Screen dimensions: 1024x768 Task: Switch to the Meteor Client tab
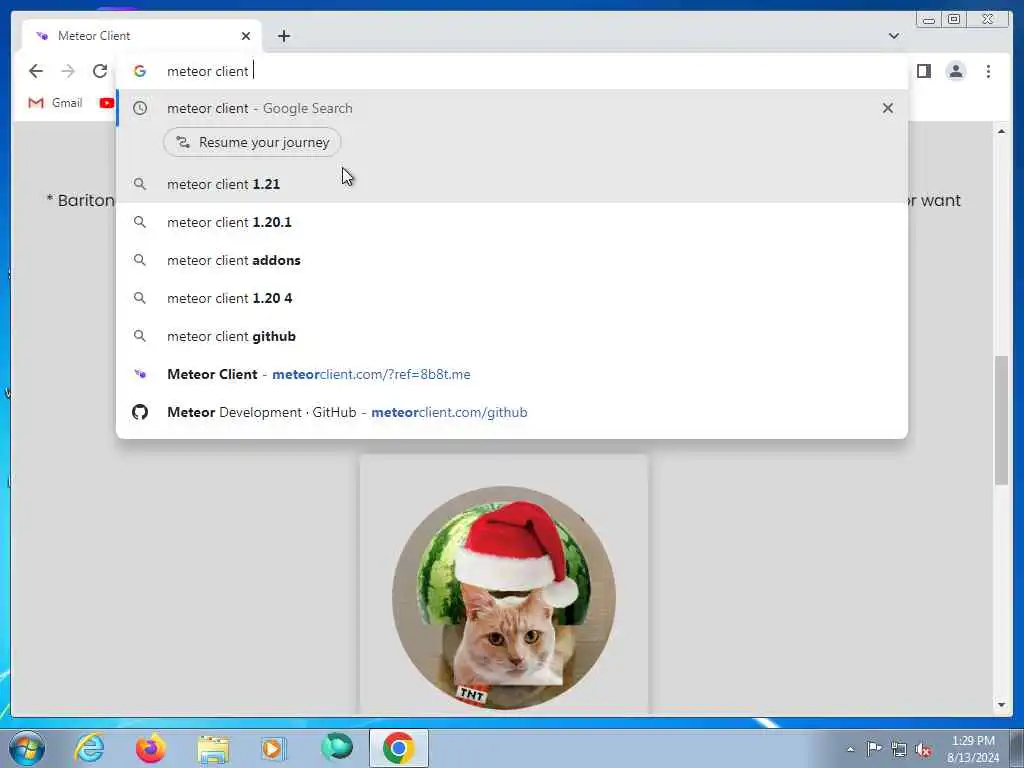[x=142, y=36]
